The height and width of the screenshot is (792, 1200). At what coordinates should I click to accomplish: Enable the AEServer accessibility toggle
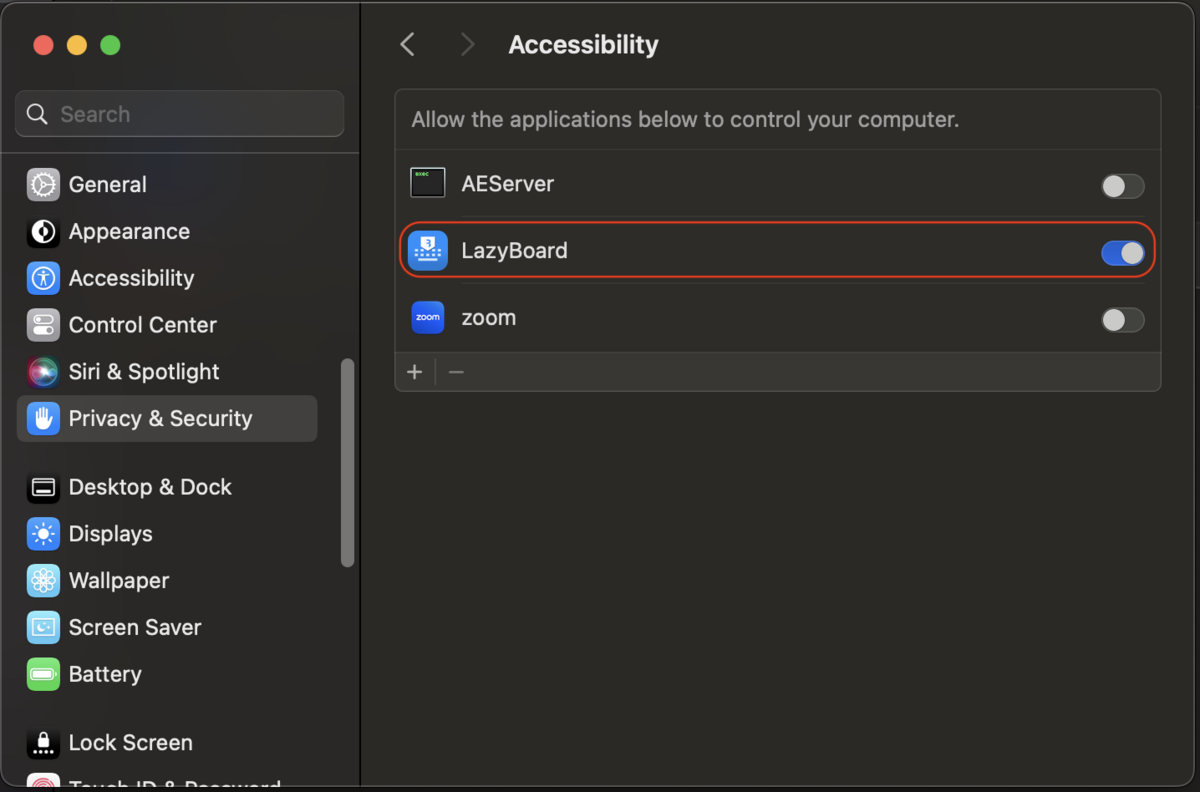(1122, 186)
